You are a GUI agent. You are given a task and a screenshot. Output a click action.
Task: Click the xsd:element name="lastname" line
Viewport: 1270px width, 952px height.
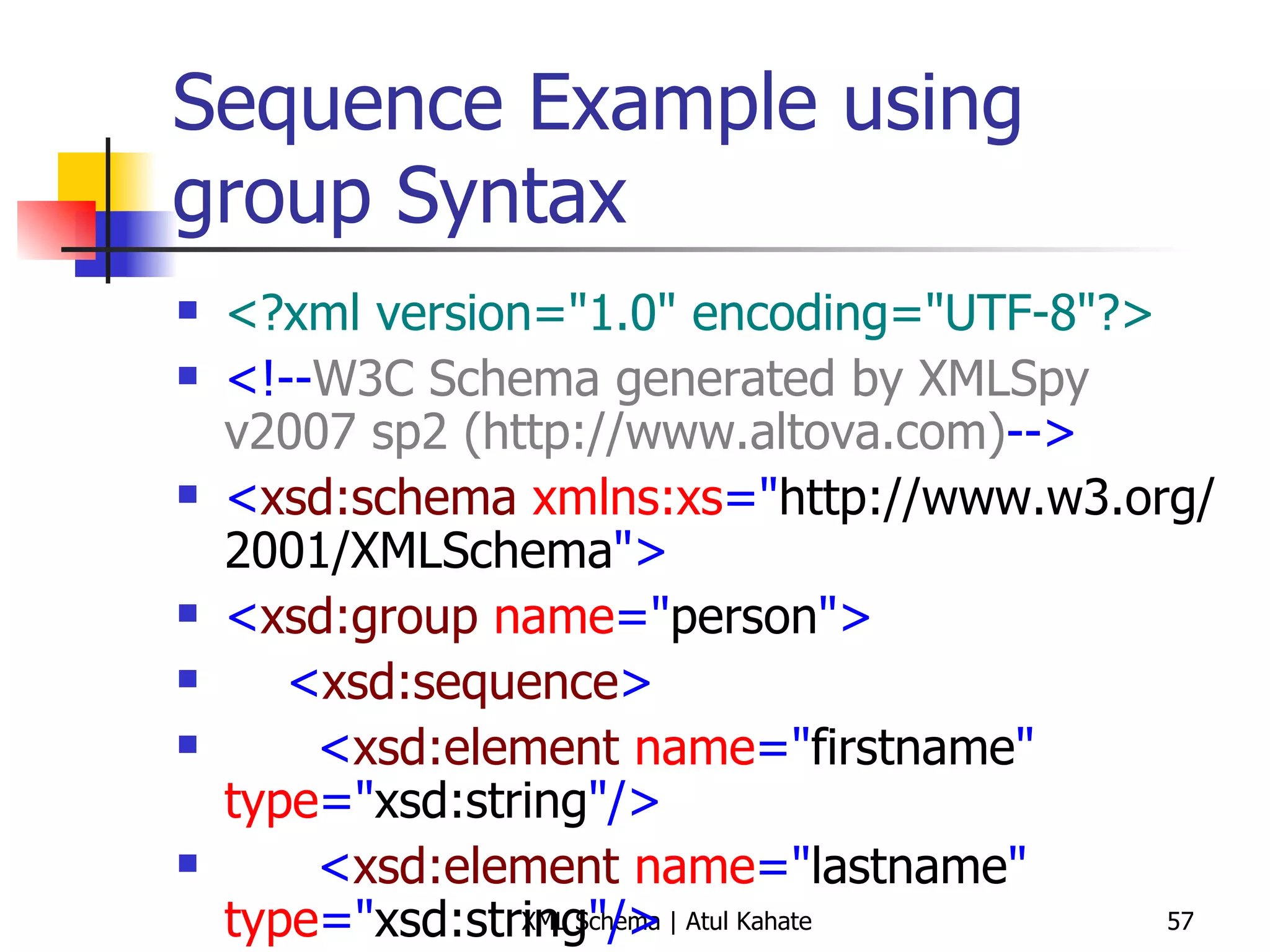(673, 866)
